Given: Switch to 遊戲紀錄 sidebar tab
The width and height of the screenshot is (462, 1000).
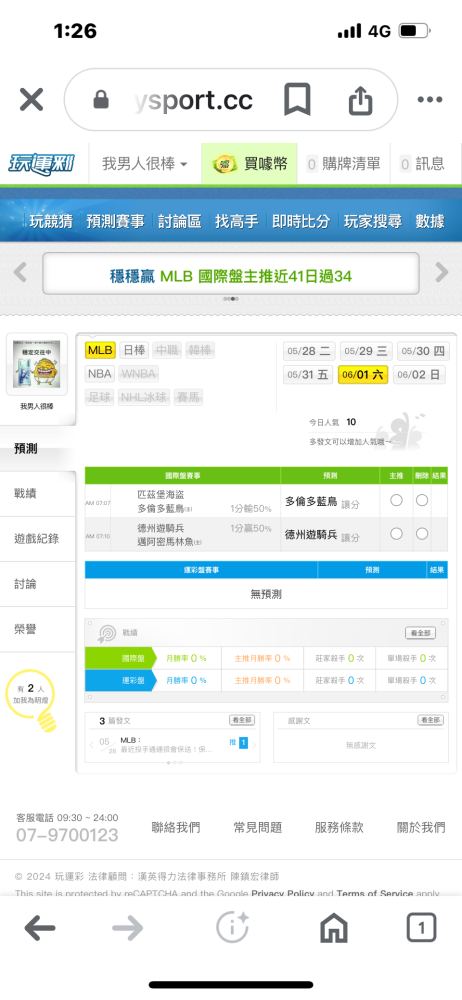Looking at the screenshot, I should tap(38, 539).
